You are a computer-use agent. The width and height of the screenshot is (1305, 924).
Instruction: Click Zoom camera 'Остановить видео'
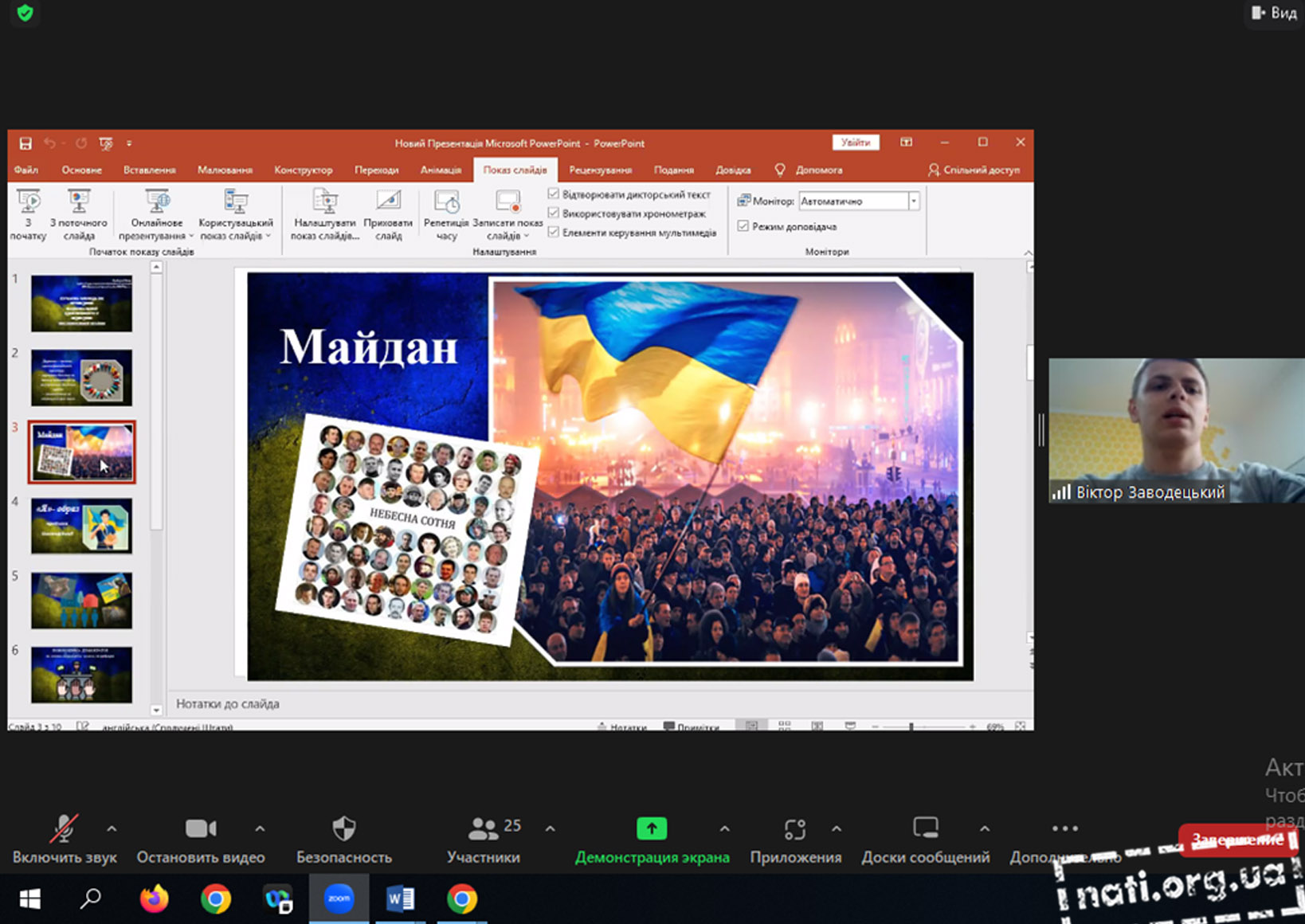[x=201, y=840]
